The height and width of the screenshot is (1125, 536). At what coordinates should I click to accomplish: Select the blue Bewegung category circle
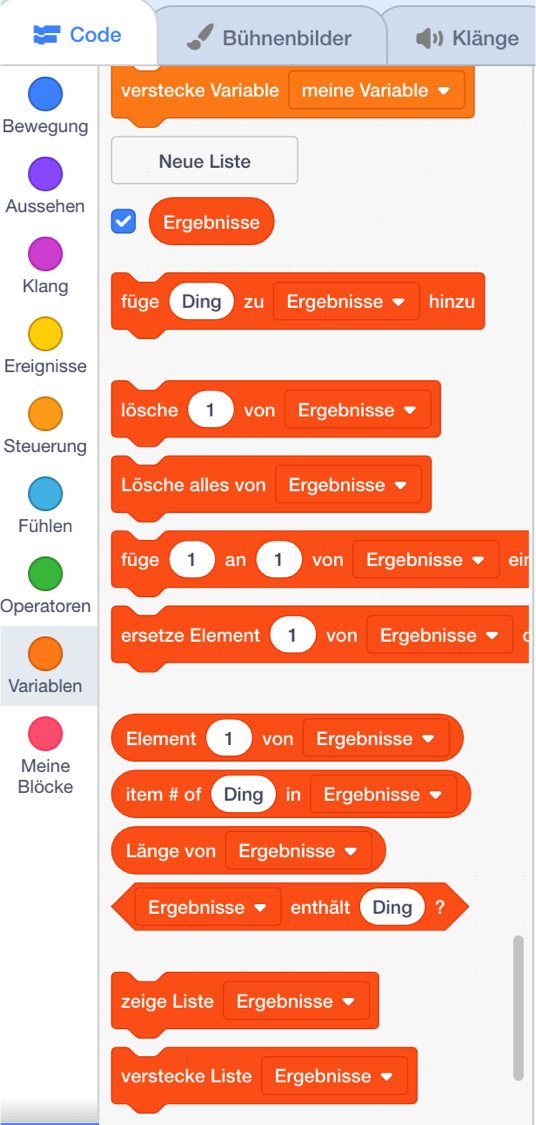45,94
